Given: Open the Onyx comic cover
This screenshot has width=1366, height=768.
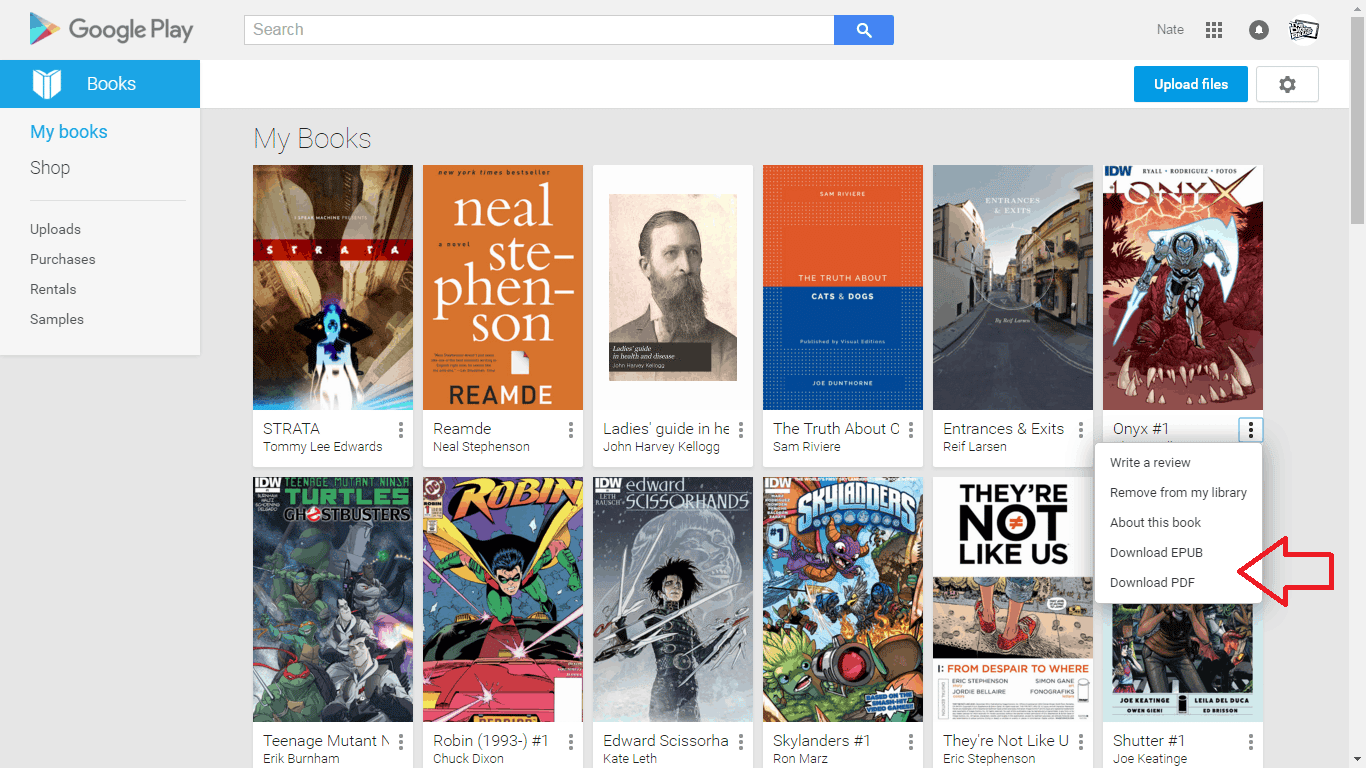Looking at the screenshot, I should (x=1183, y=288).
